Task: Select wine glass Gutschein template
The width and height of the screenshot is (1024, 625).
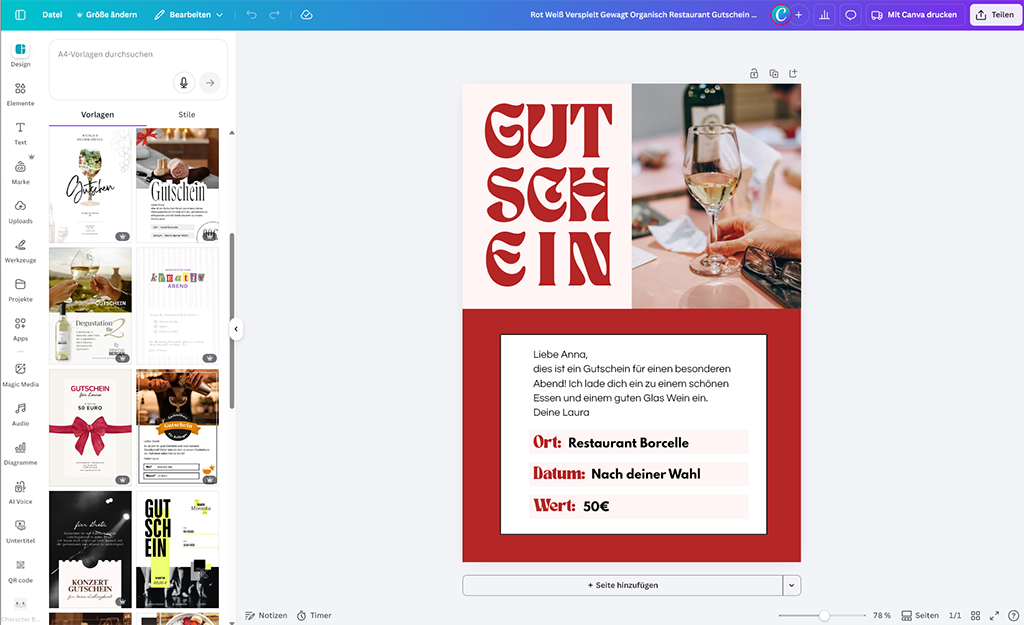Action: (90, 185)
